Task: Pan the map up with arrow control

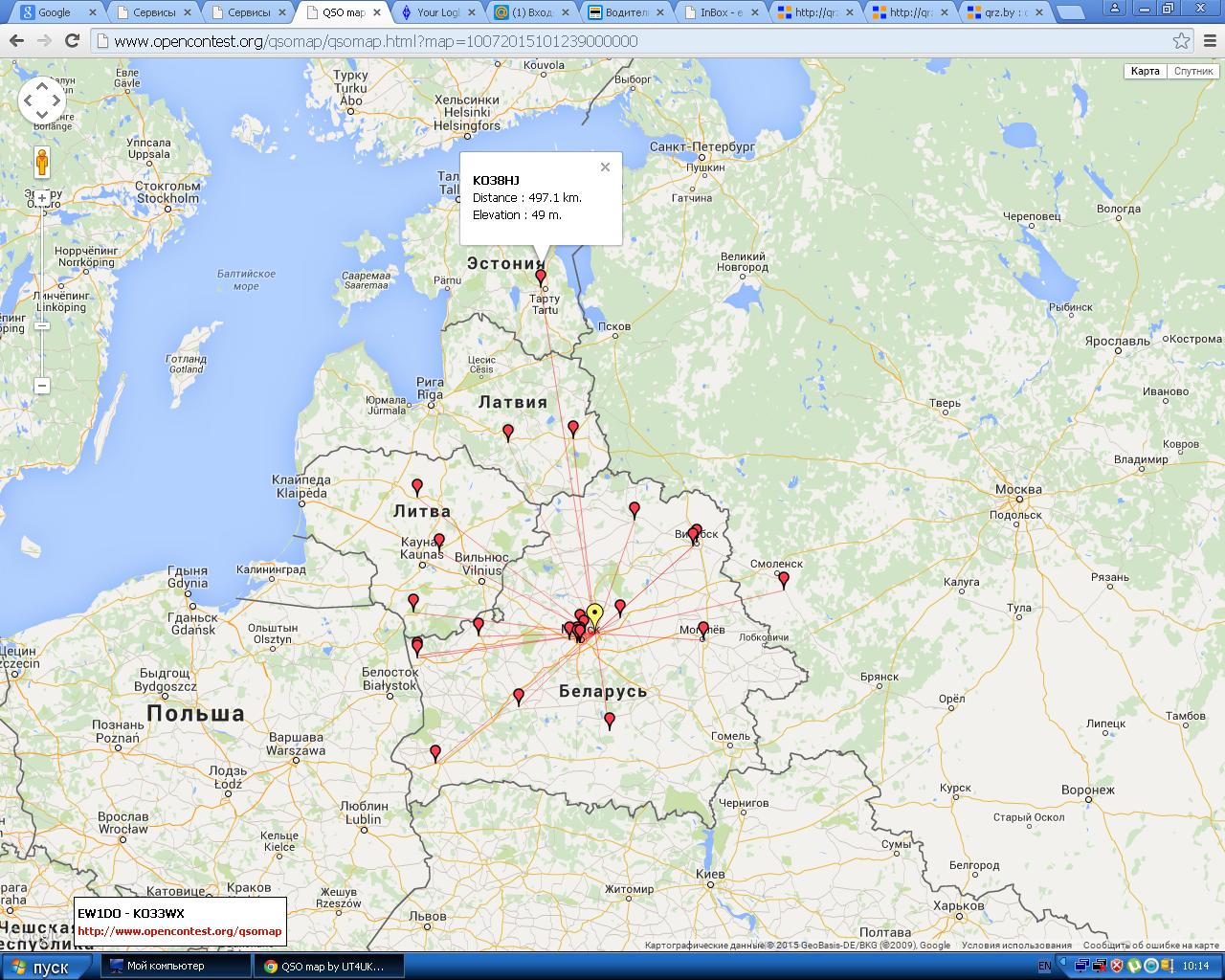Action: click(x=42, y=86)
